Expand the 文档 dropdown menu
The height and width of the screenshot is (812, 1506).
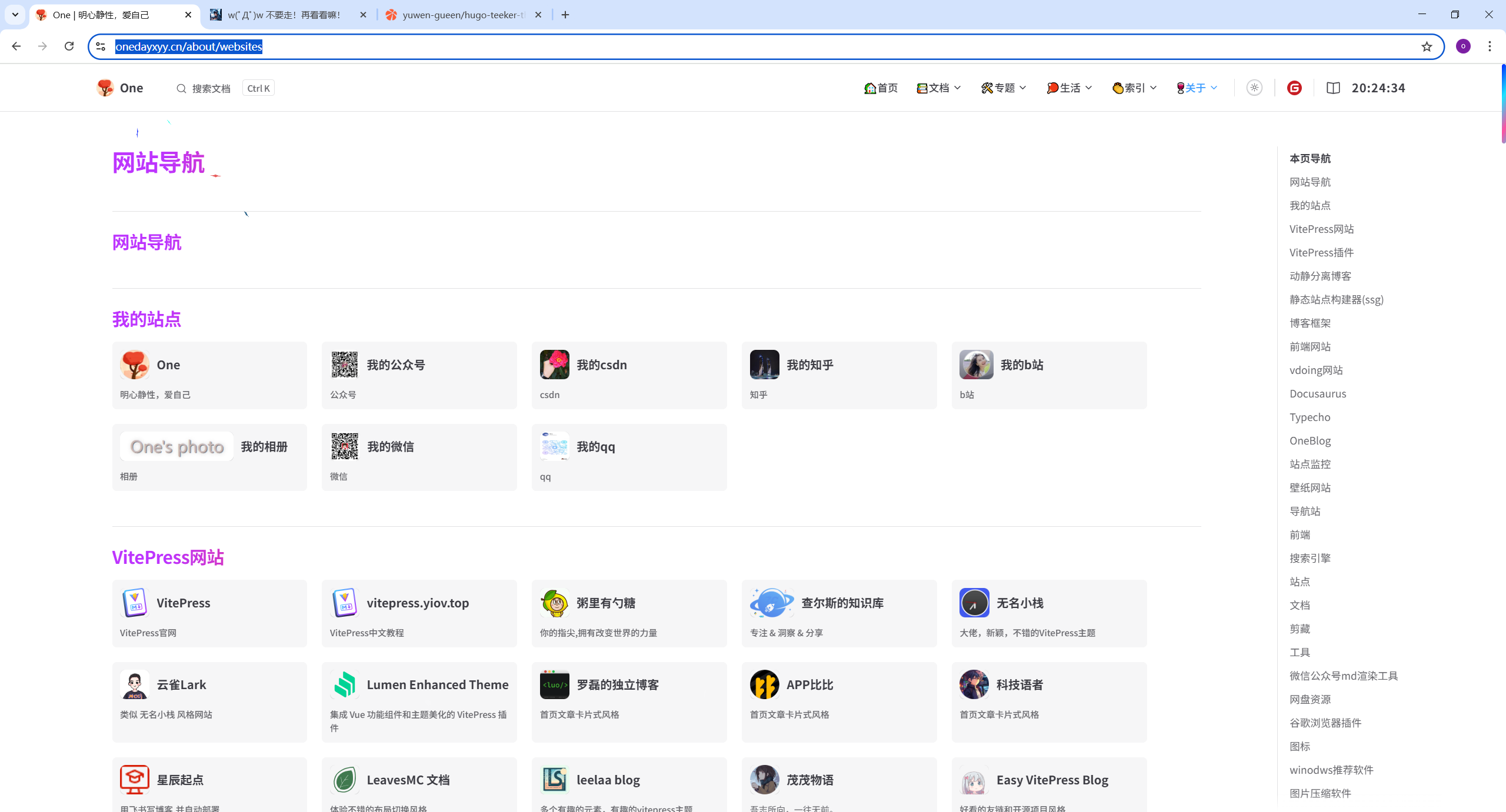click(939, 88)
